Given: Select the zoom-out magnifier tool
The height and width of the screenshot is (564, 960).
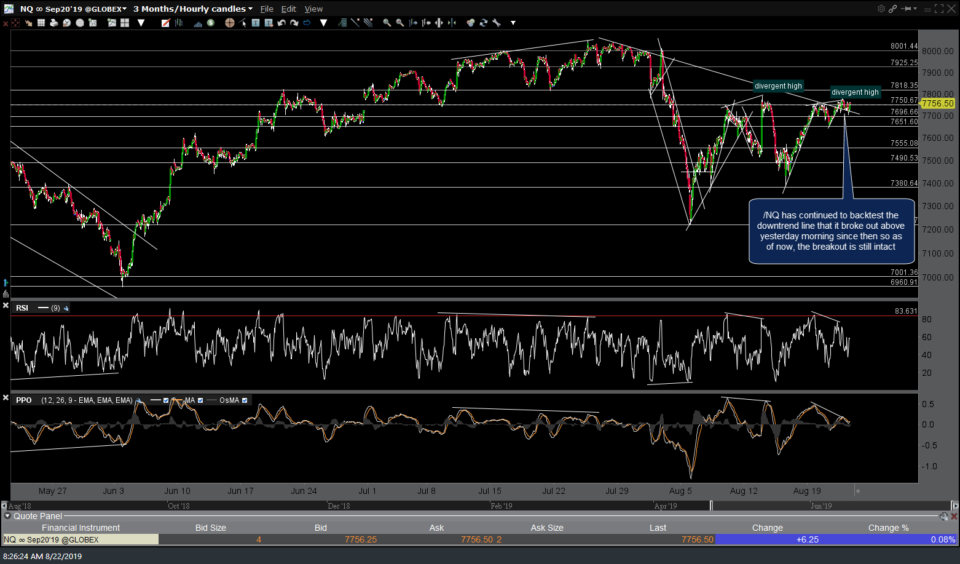Looking at the screenshot, I should [400, 23].
